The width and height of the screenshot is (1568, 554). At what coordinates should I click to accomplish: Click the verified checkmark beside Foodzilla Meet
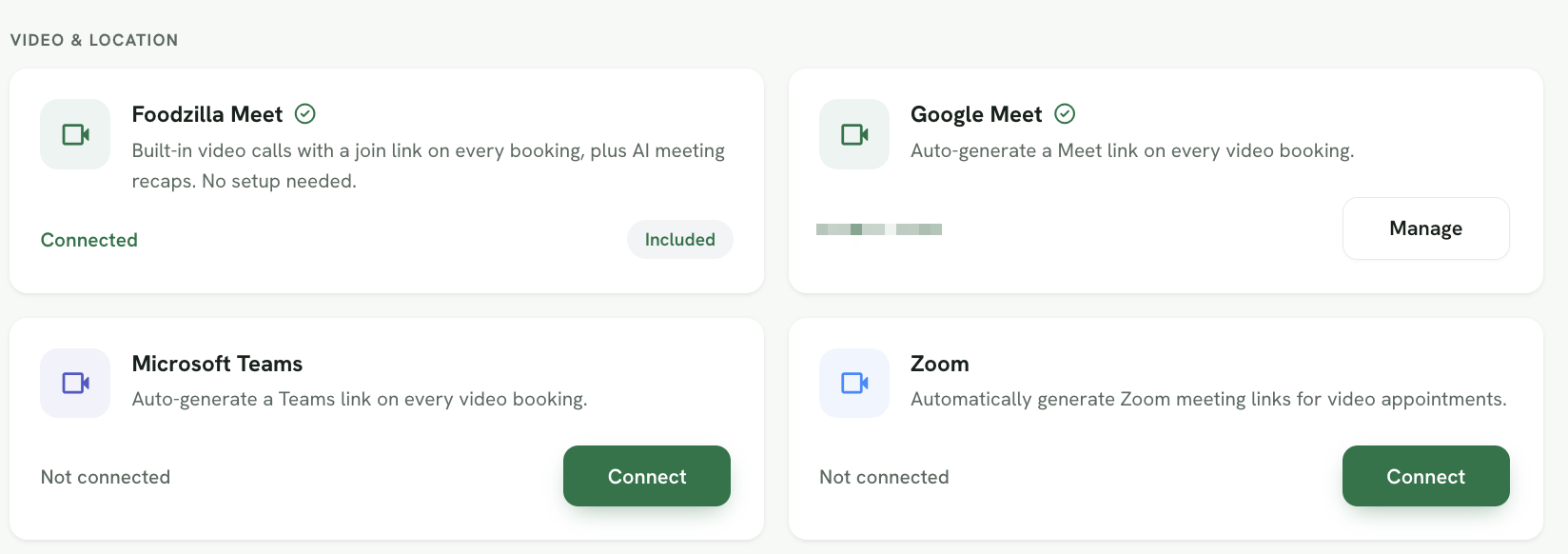(305, 114)
